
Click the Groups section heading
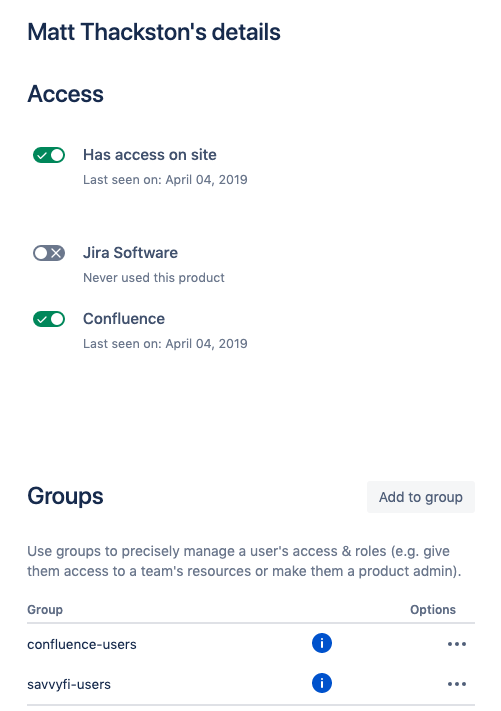point(65,496)
